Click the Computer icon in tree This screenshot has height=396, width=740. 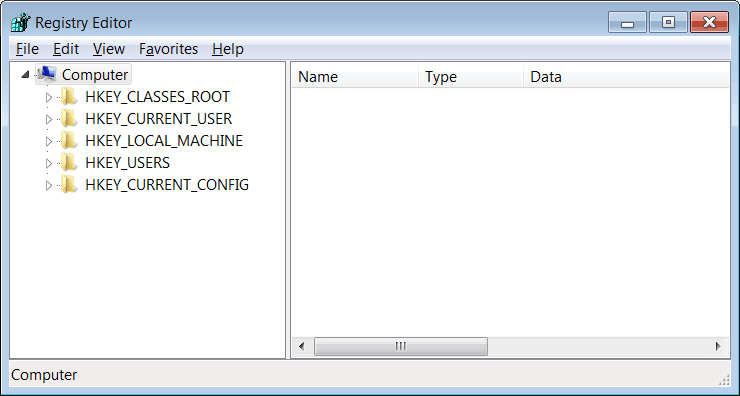click(47, 75)
